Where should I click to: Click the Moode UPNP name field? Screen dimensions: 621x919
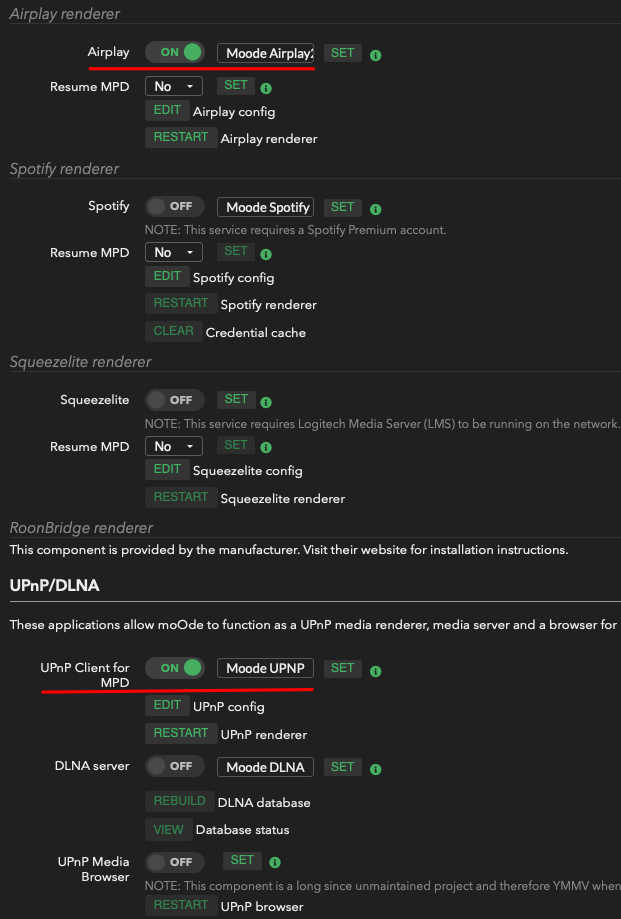(x=265, y=668)
